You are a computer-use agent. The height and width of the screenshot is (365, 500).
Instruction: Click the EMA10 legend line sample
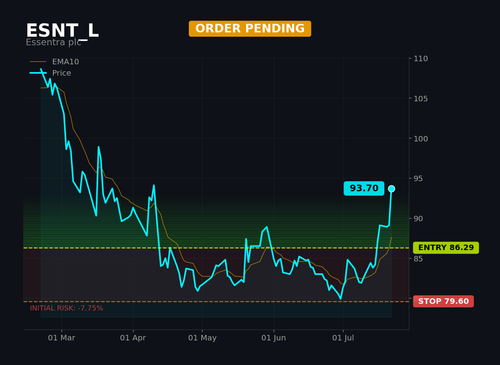pos(38,62)
